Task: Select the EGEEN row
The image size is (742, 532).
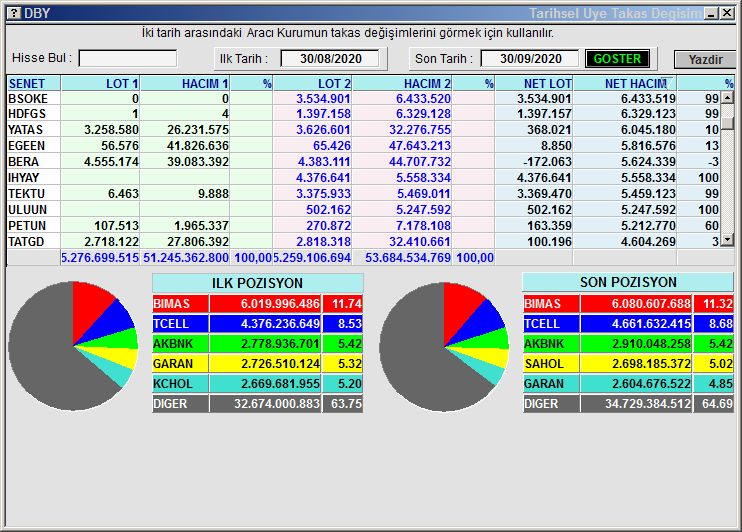Action: coord(363,146)
